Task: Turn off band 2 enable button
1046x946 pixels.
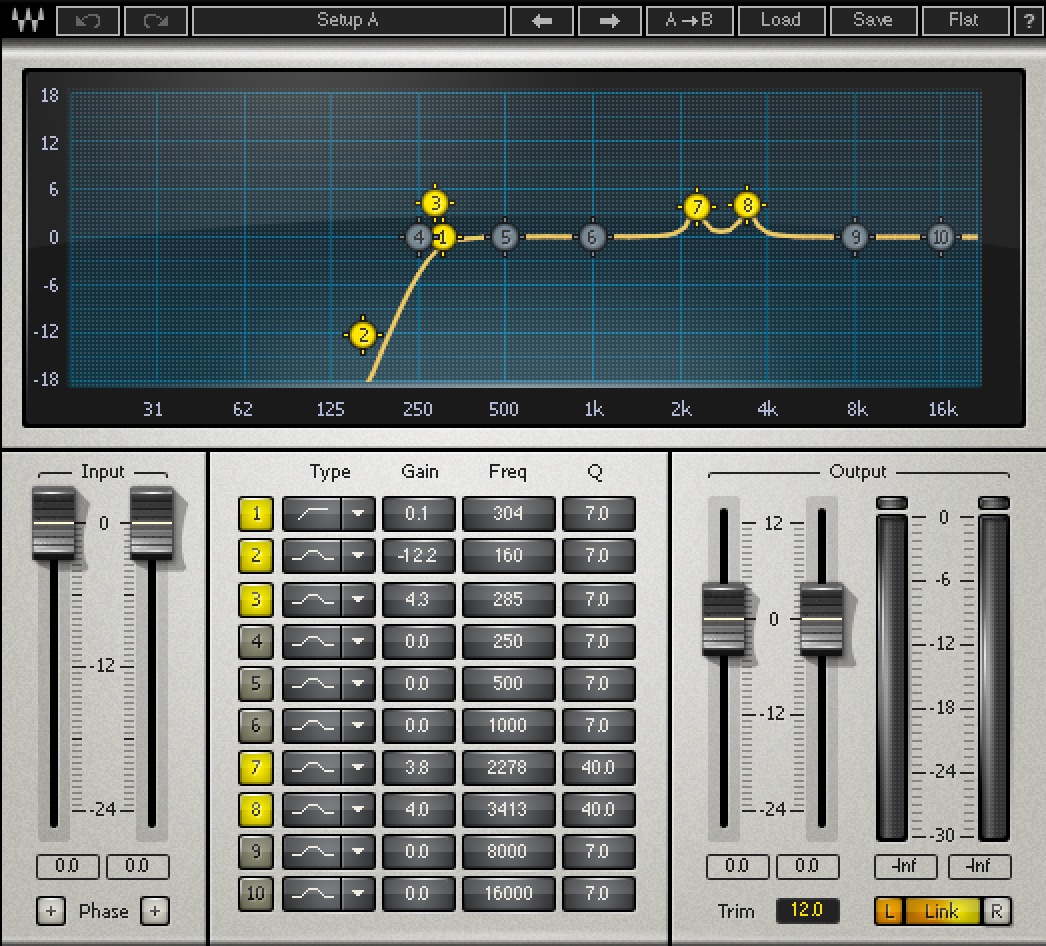Action: [256, 556]
